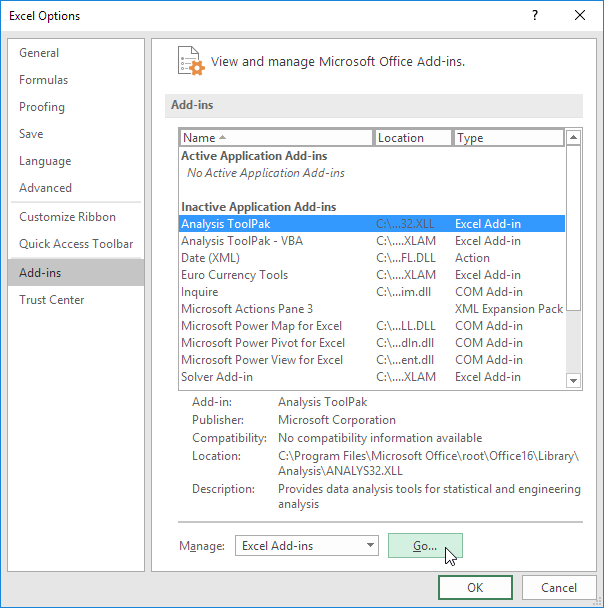The width and height of the screenshot is (604, 608).
Task: Open the Advanced options category
Action: click(76, 188)
